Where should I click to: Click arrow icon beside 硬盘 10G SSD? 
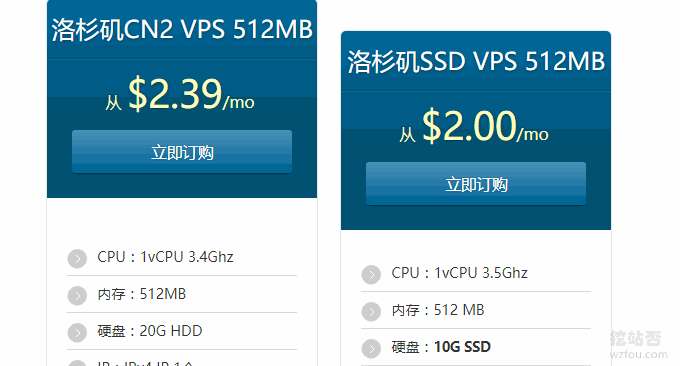click(371, 349)
